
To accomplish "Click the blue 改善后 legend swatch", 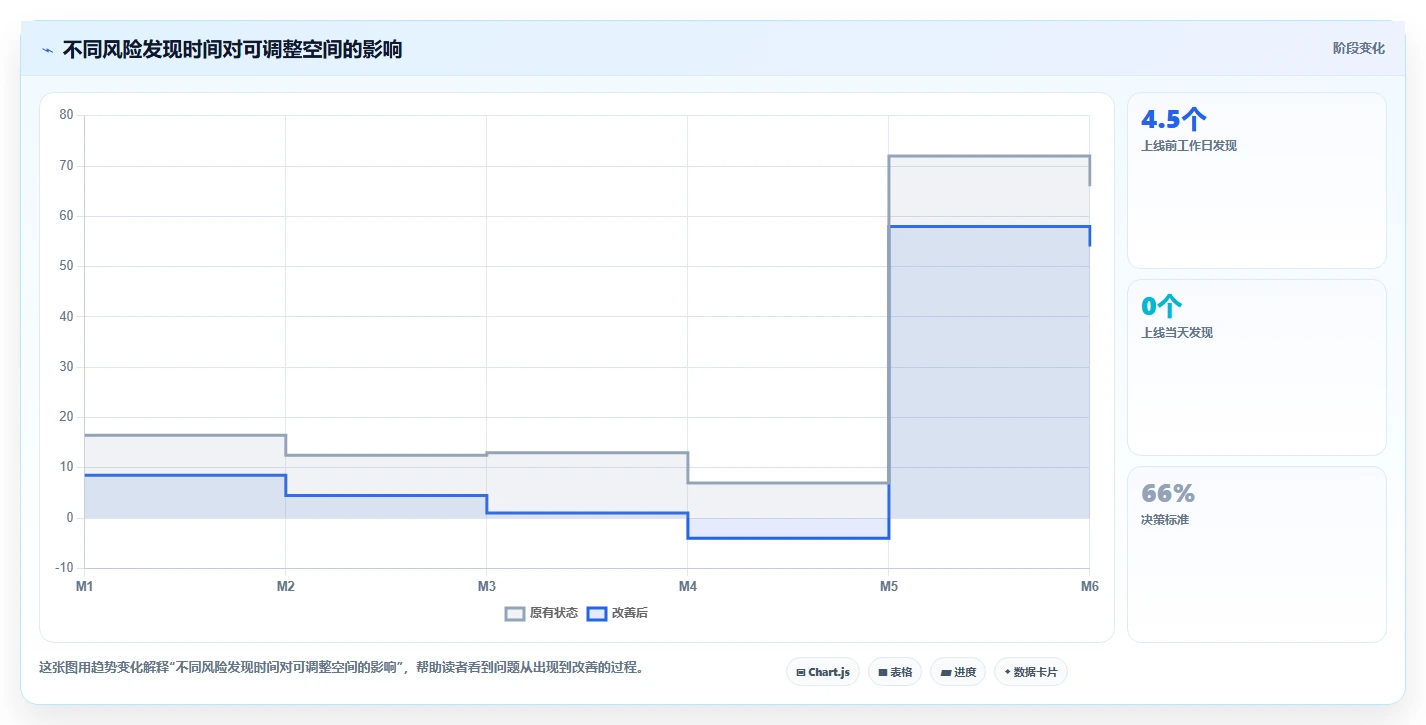I will pyautogui.click(x=597, y=613).
